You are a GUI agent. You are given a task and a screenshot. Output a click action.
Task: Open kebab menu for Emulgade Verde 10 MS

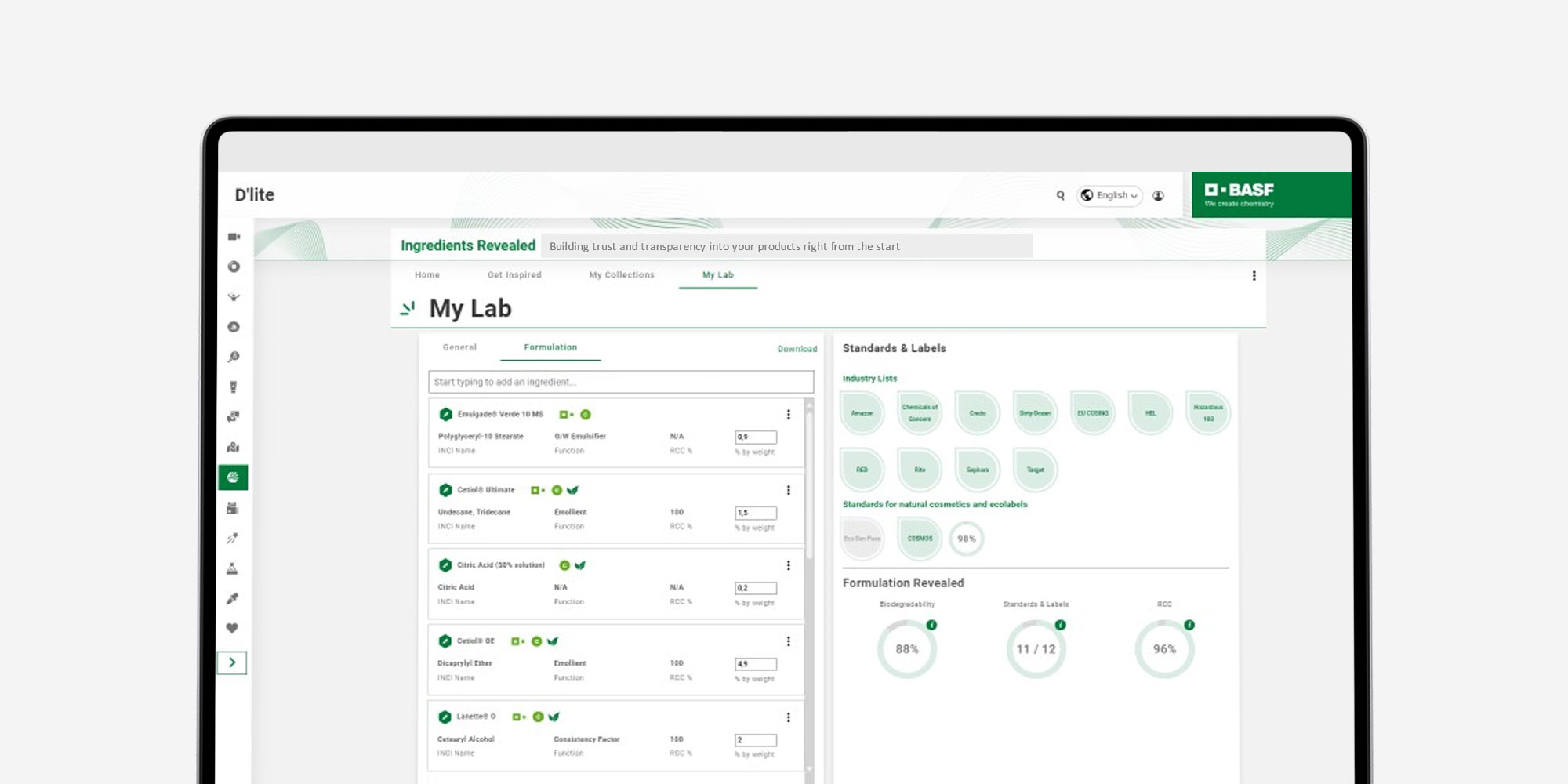(x=789, y=414)
